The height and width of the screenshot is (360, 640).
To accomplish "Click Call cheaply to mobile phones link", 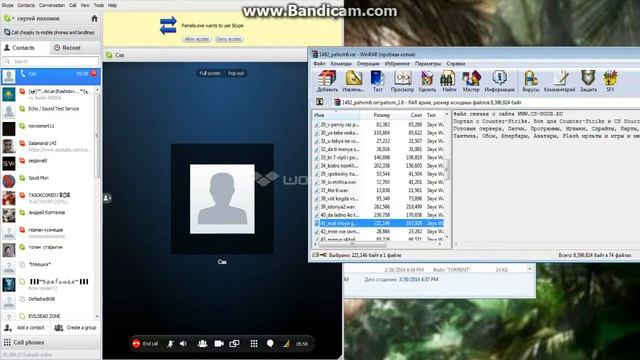I will 49,32.
